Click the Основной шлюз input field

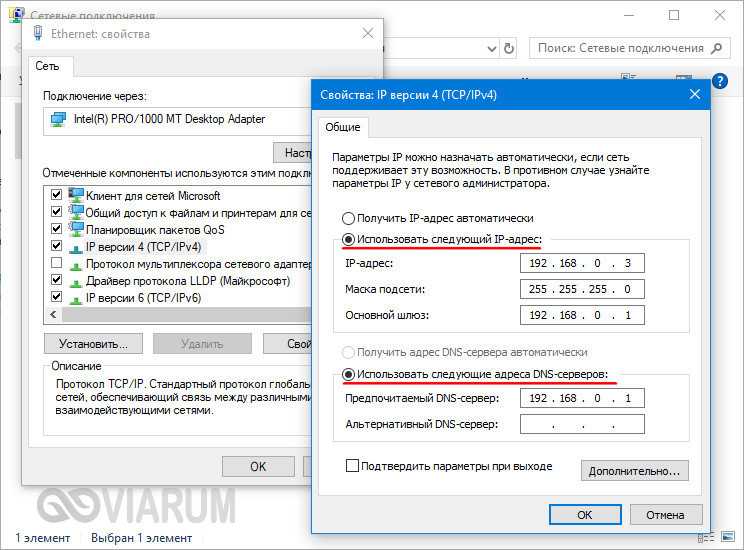582,315
